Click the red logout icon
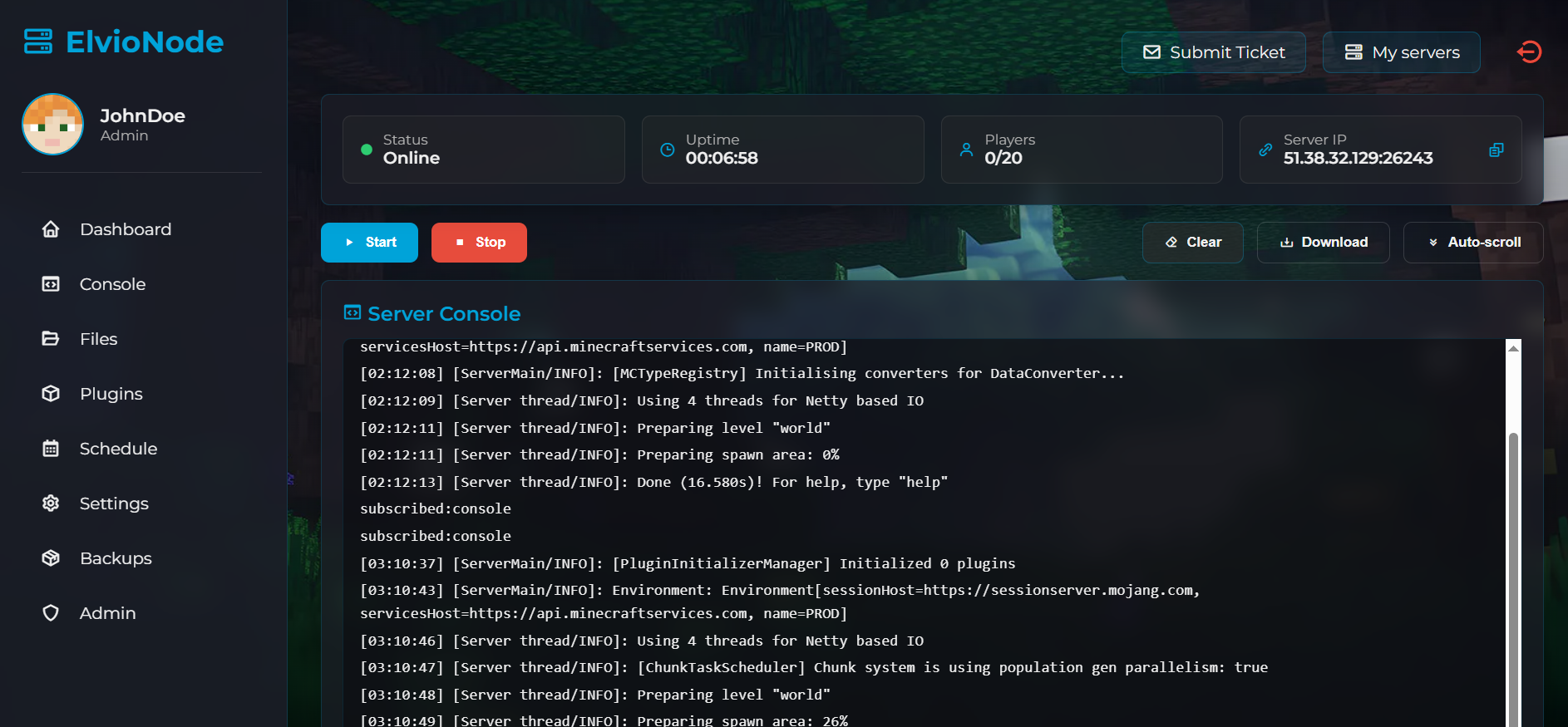The width and height of the screenshot is (1568, 727). coord(1529,52)
